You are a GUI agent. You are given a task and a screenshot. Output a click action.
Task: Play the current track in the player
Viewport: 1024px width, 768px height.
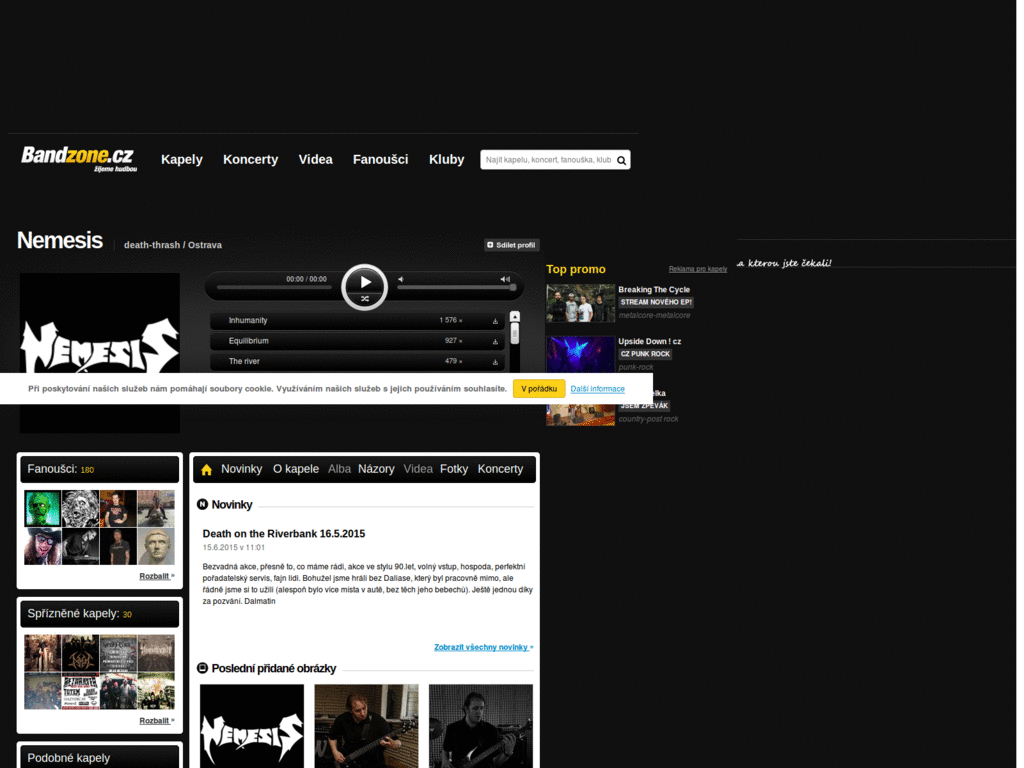coord(366,282)
